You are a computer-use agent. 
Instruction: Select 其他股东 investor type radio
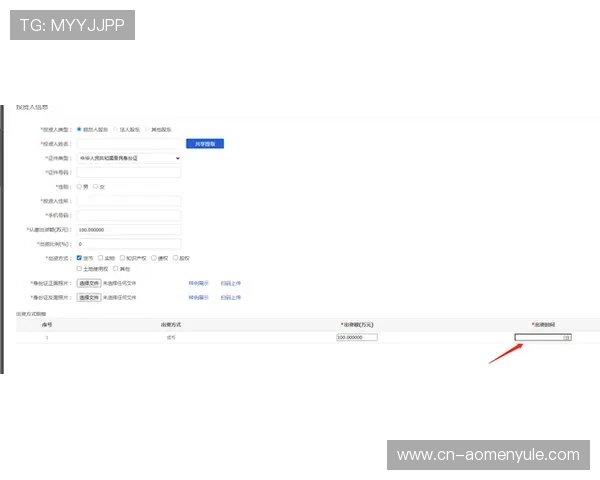149,129
